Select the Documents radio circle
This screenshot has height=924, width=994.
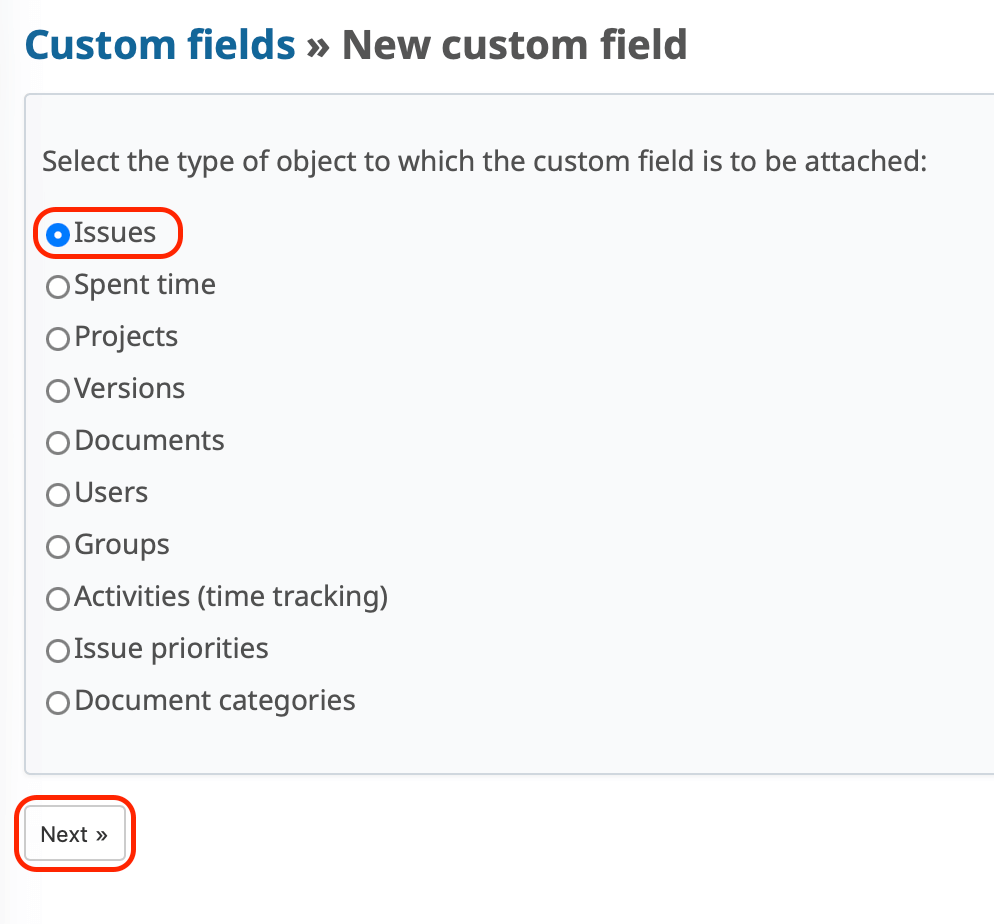tap(58, 443)
